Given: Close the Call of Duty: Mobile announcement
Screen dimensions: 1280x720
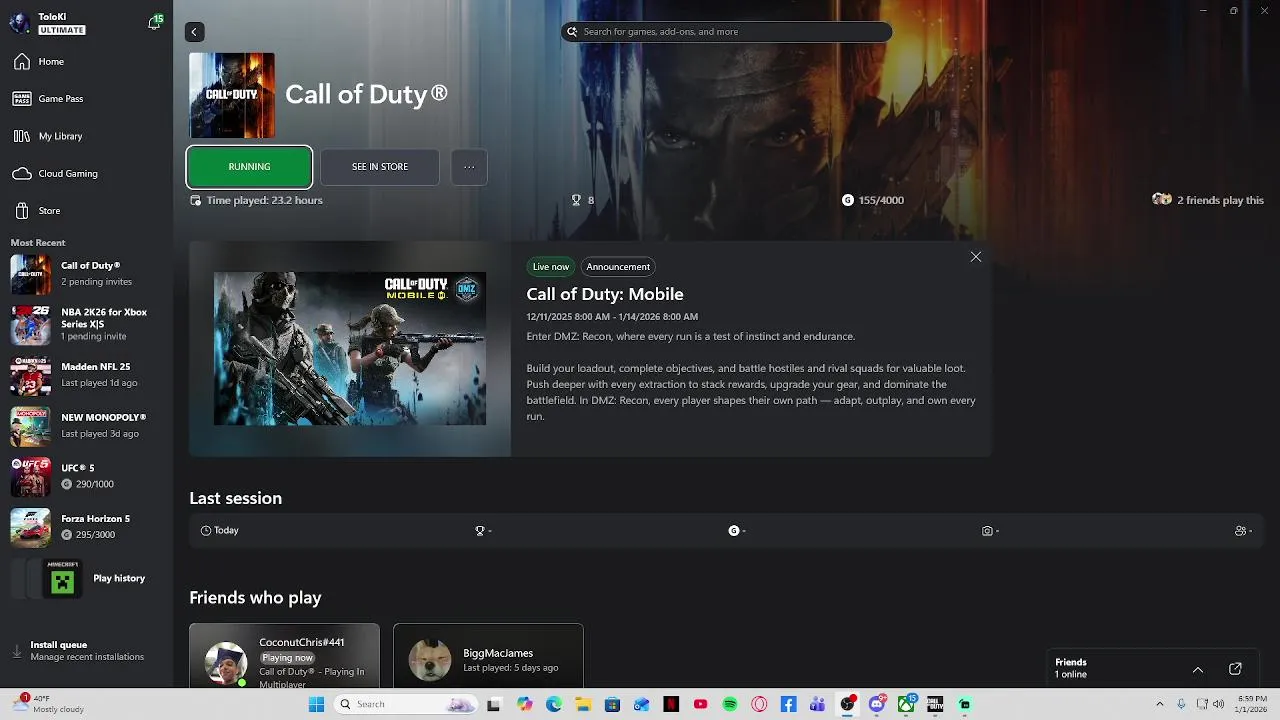Looking at the screenshot, I should click(x=976, y=257).
